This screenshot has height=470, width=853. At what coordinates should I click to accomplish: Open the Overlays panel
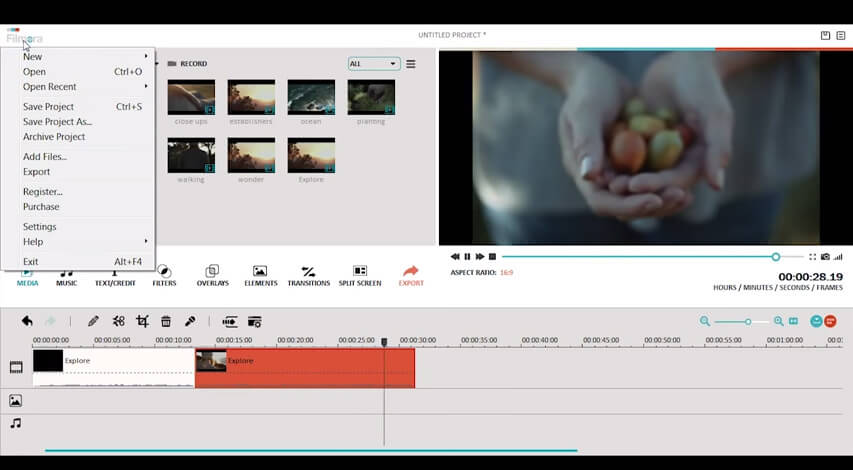pos(213,276)
